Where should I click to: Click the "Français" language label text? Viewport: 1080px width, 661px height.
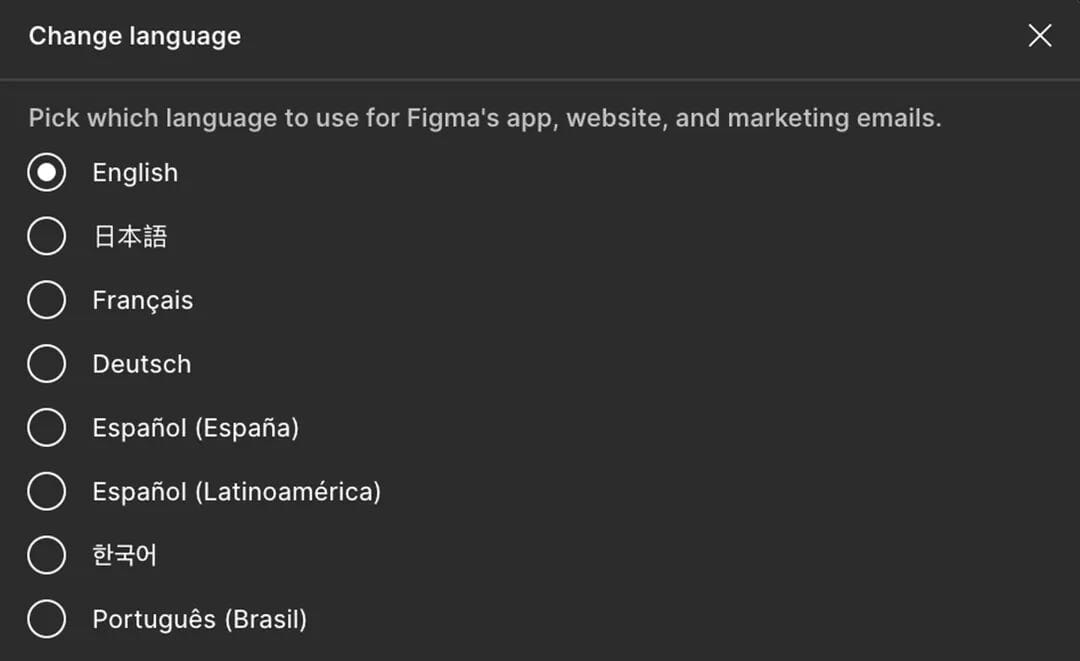click(142, 301)
